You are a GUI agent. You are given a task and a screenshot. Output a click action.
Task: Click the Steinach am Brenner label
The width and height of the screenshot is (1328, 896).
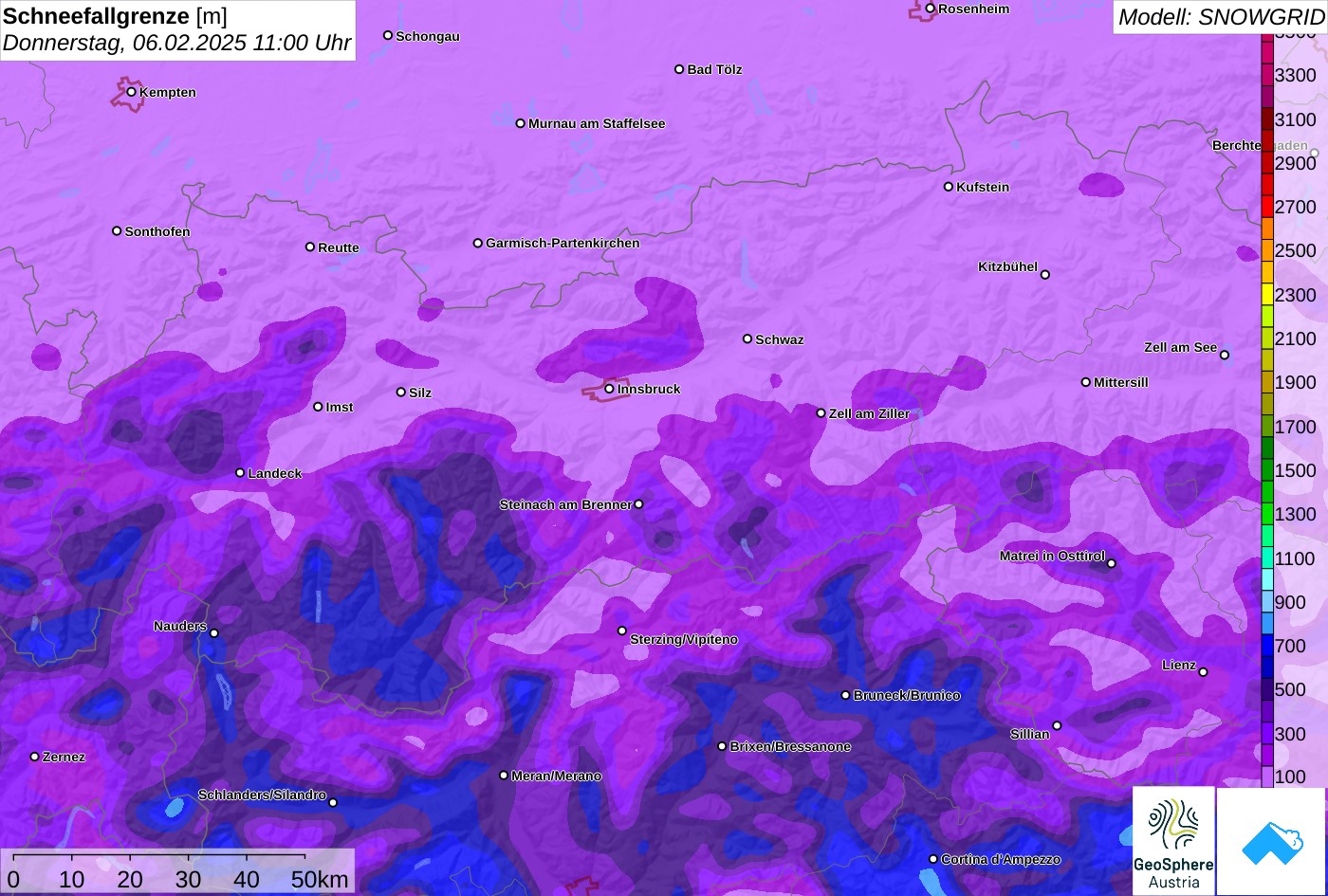(565, 504)
